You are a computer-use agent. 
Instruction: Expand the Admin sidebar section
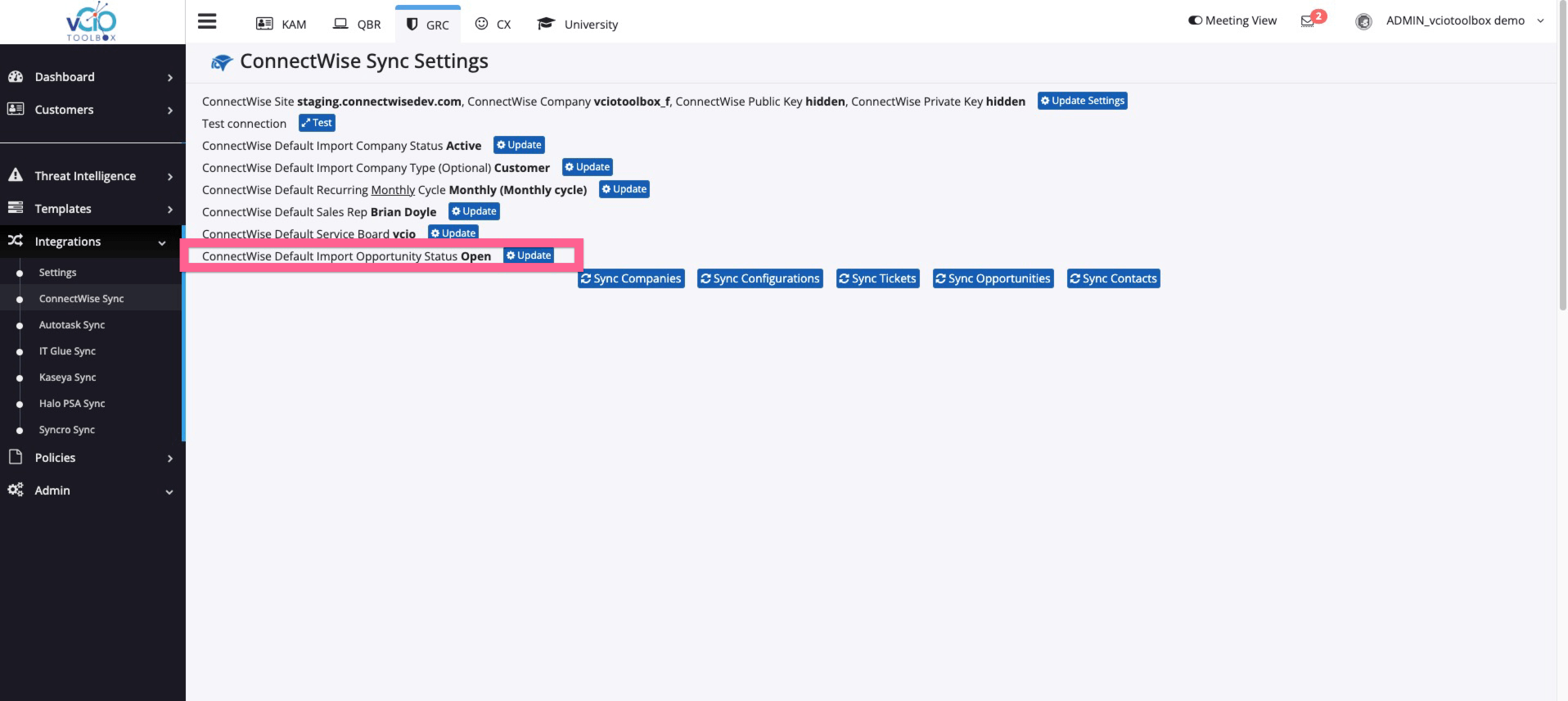(x=169, y=491)
